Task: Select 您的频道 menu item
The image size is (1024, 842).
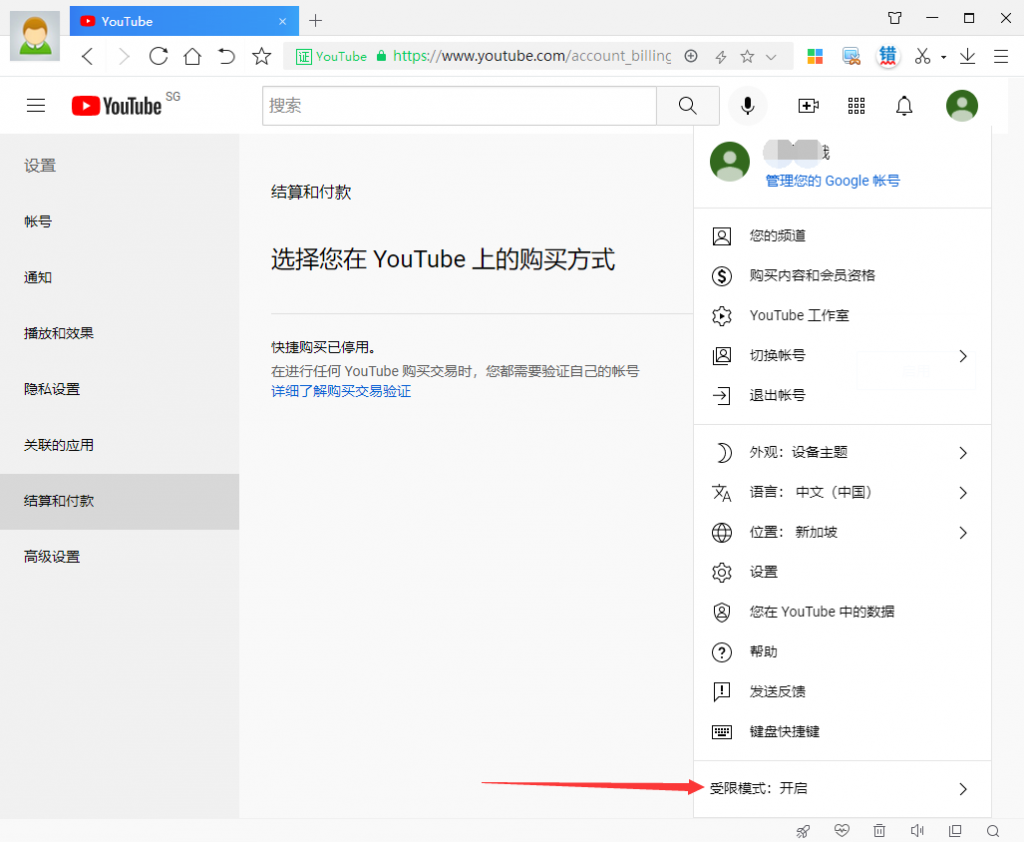Action: pos(842,236)
